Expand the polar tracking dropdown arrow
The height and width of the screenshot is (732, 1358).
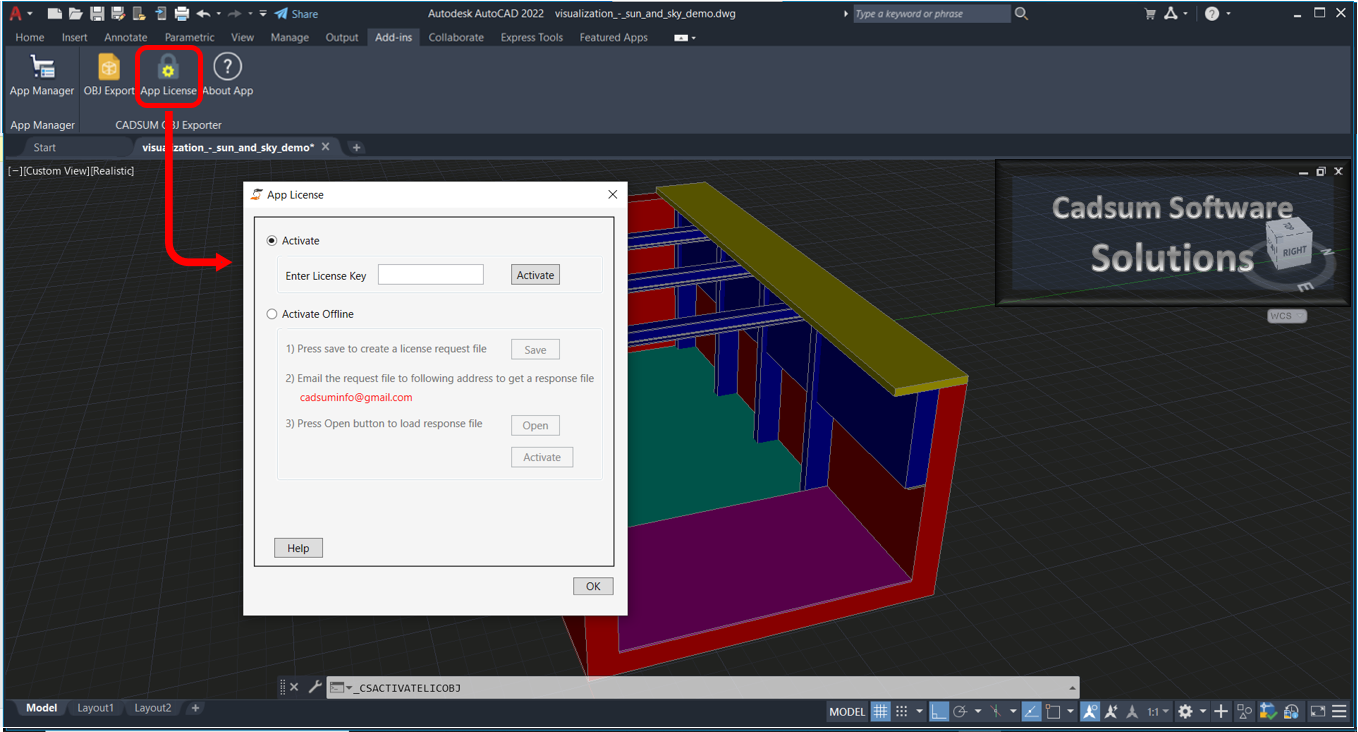[978, 710]
